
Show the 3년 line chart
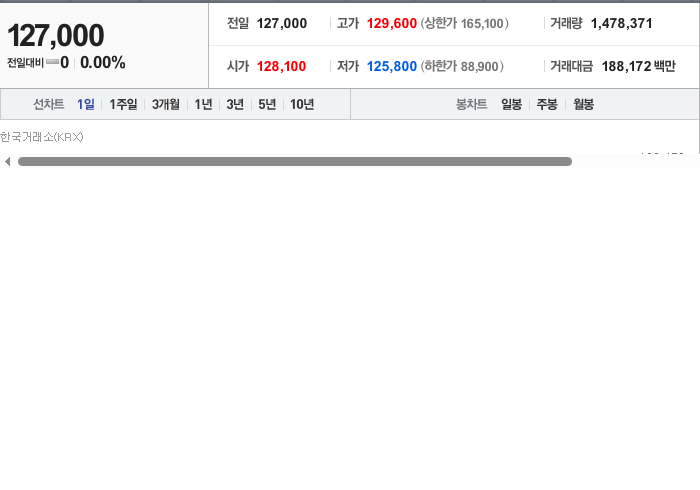pyautogui.click(x=235, y=104)
